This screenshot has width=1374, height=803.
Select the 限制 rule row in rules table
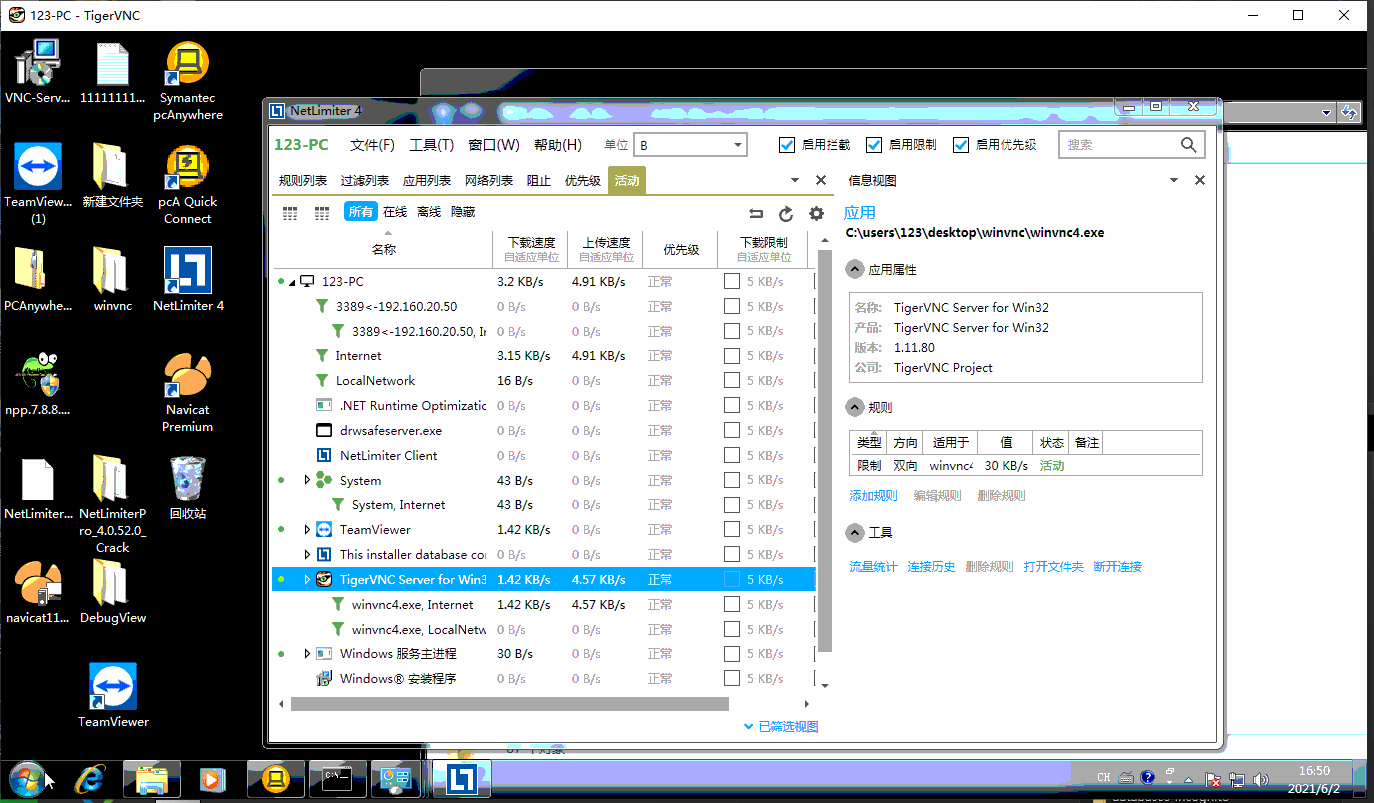1025,466
